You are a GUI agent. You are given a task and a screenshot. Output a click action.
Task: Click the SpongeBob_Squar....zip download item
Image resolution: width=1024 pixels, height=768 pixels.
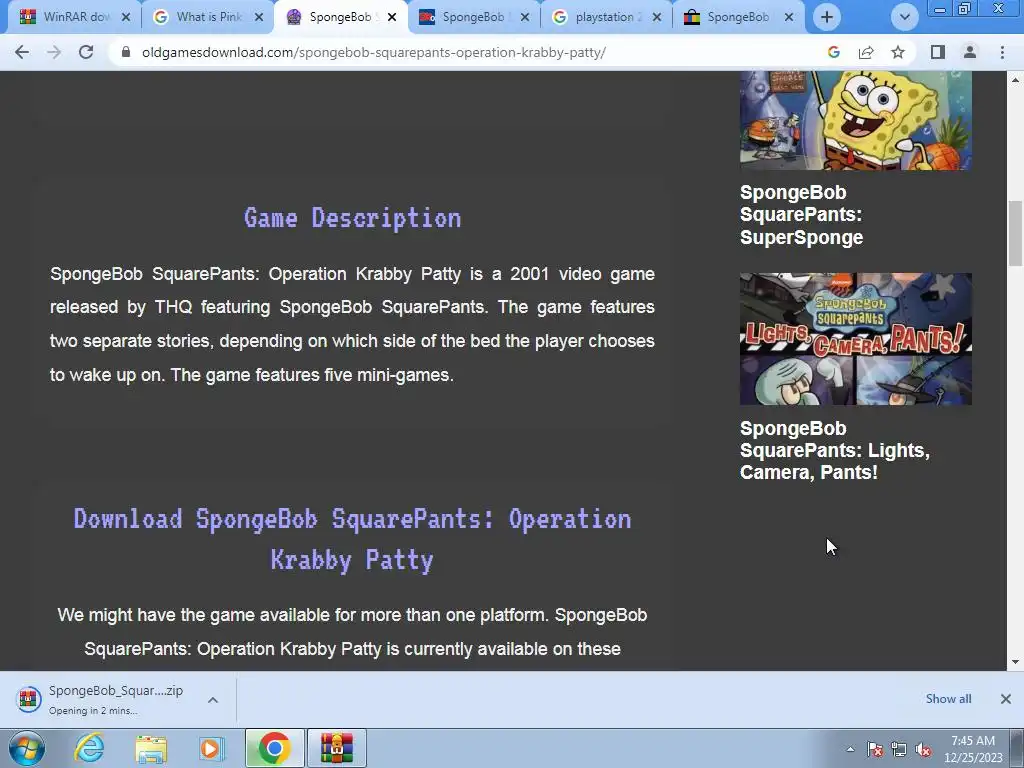point(116,699)
